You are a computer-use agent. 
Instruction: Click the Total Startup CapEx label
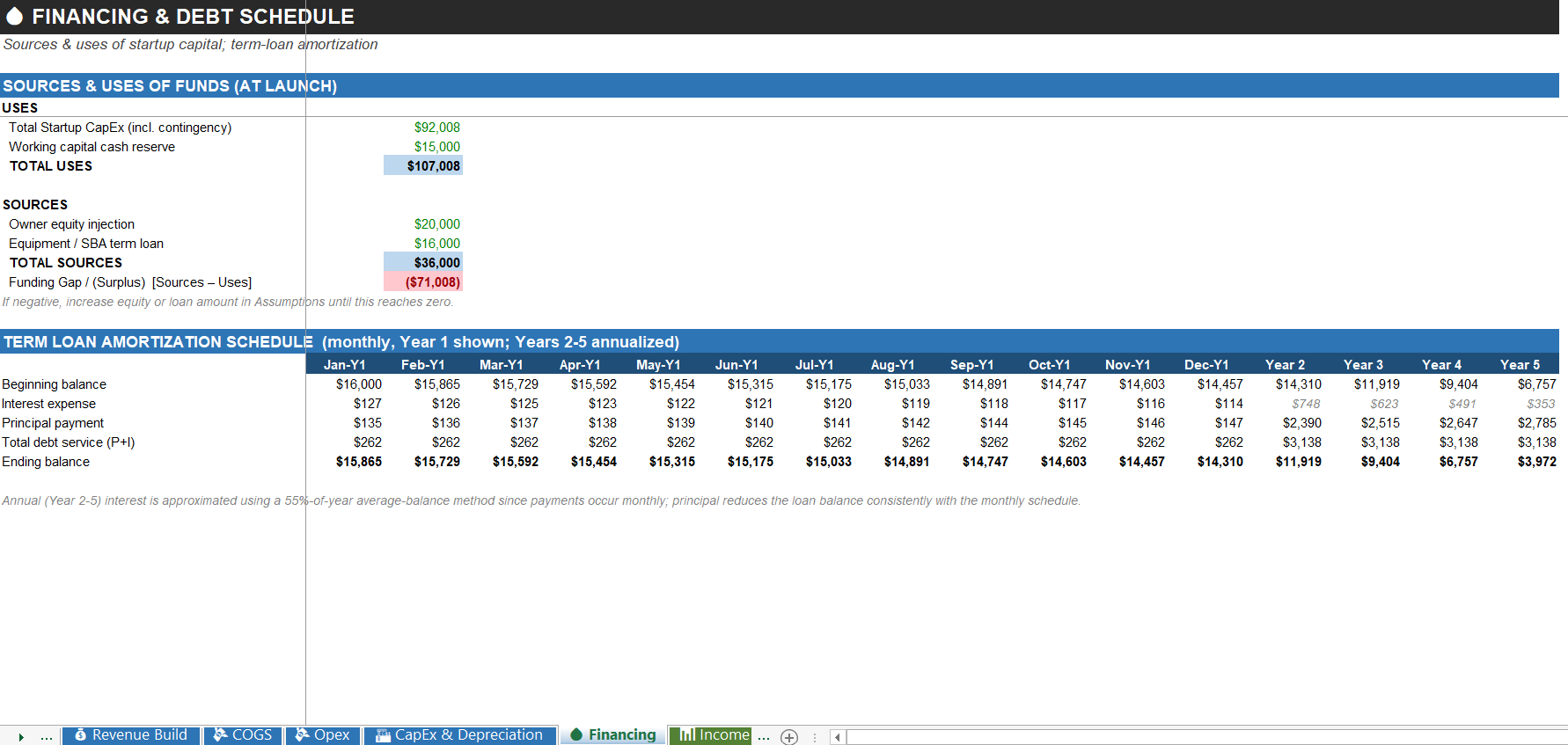(121, 128)
